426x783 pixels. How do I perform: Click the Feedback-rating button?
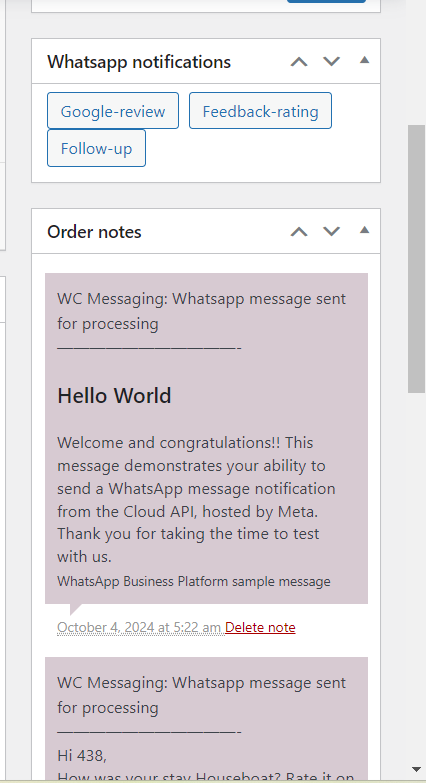tap(260, 111)
